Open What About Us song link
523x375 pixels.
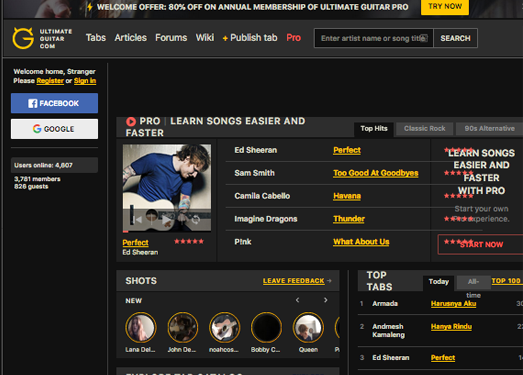[361, 242]
